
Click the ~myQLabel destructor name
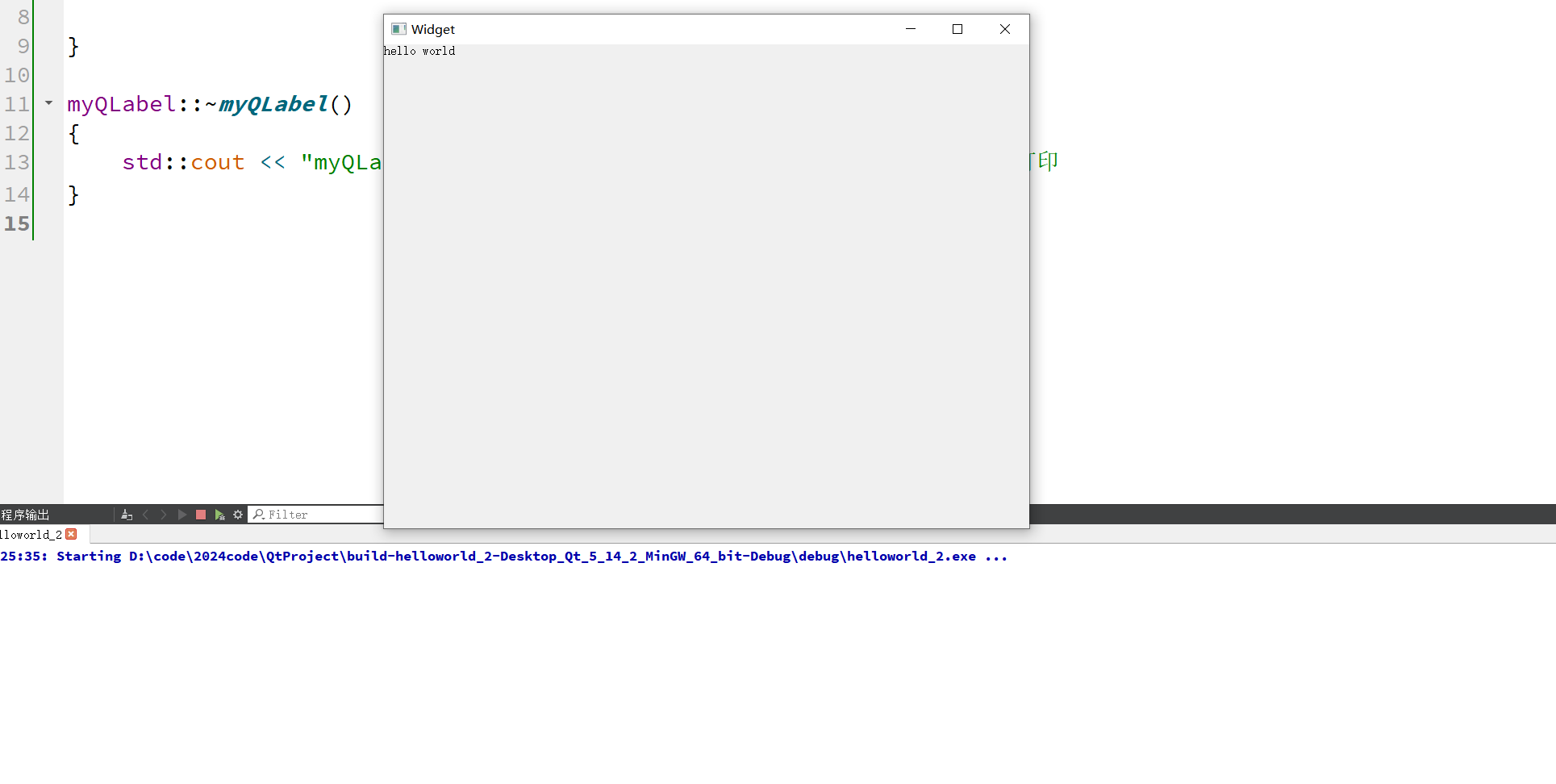click(x=273, y=104)
